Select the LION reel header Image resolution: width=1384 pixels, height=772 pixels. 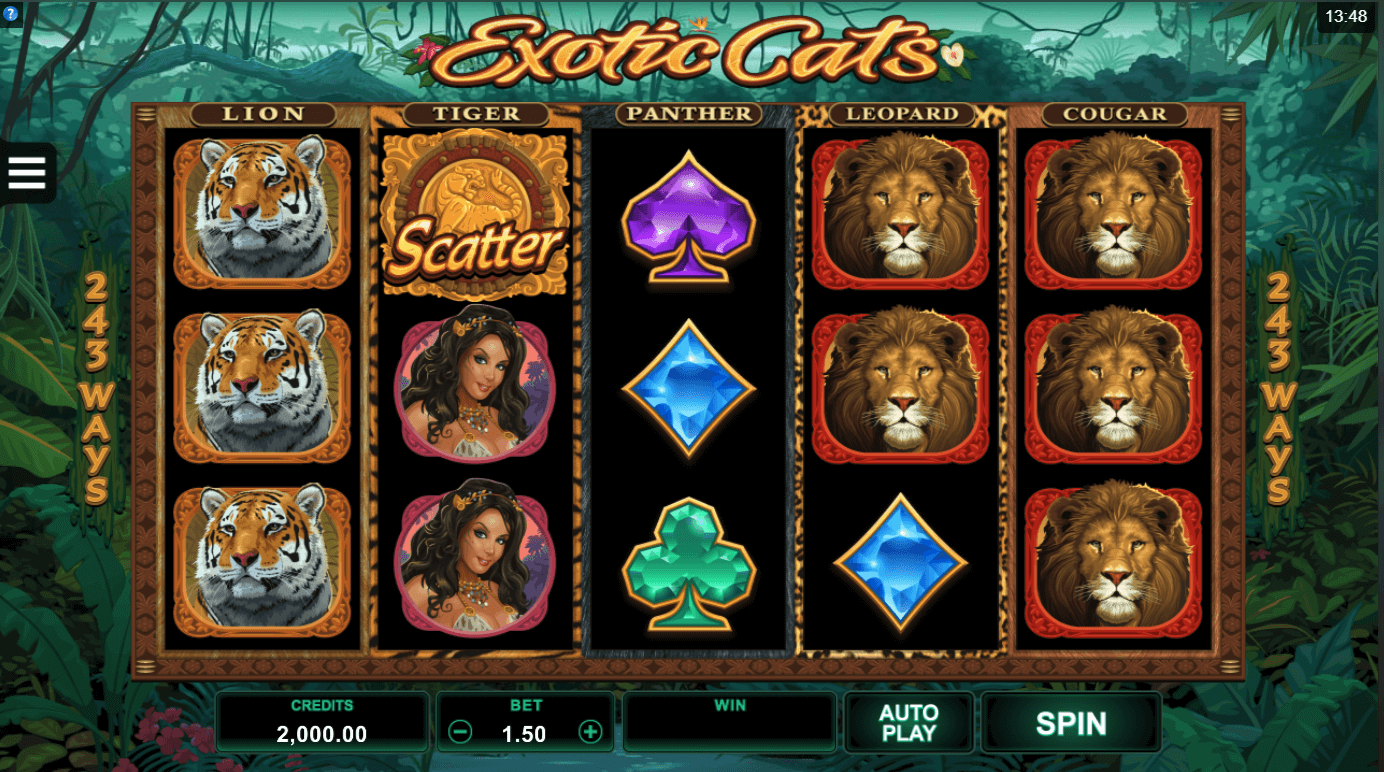coord(264,114)
